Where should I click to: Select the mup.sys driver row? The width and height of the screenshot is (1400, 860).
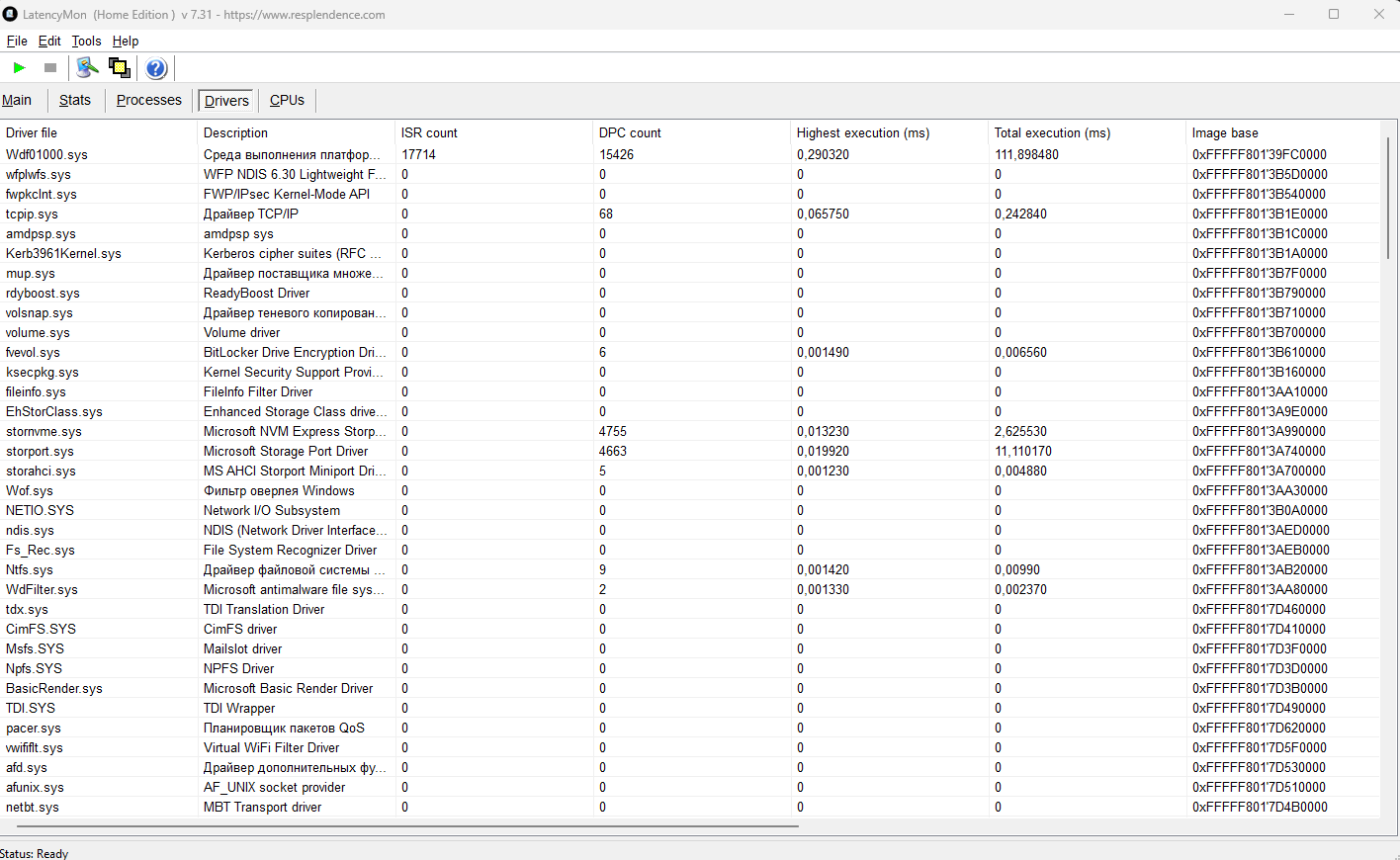[x=690, y=273]
